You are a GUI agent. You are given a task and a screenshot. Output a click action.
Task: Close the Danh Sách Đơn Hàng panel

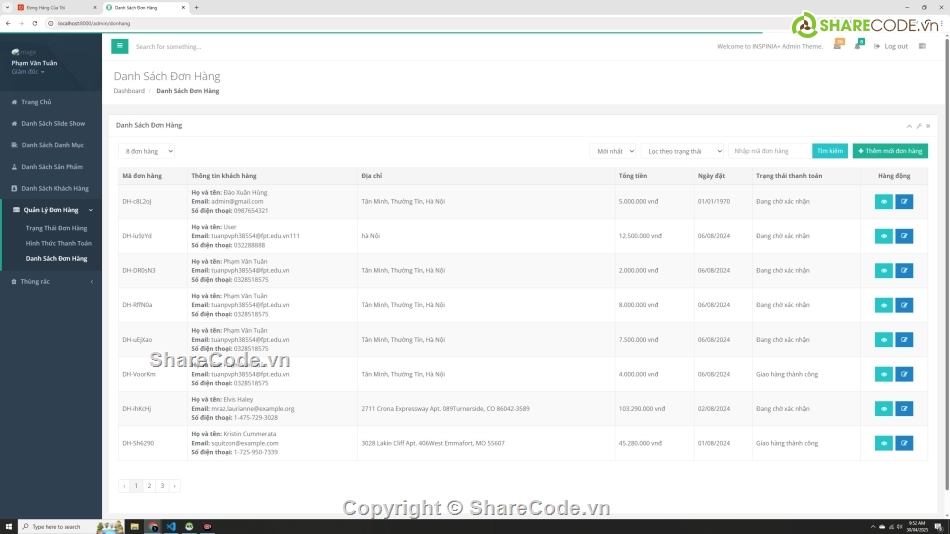pos(928,126)
